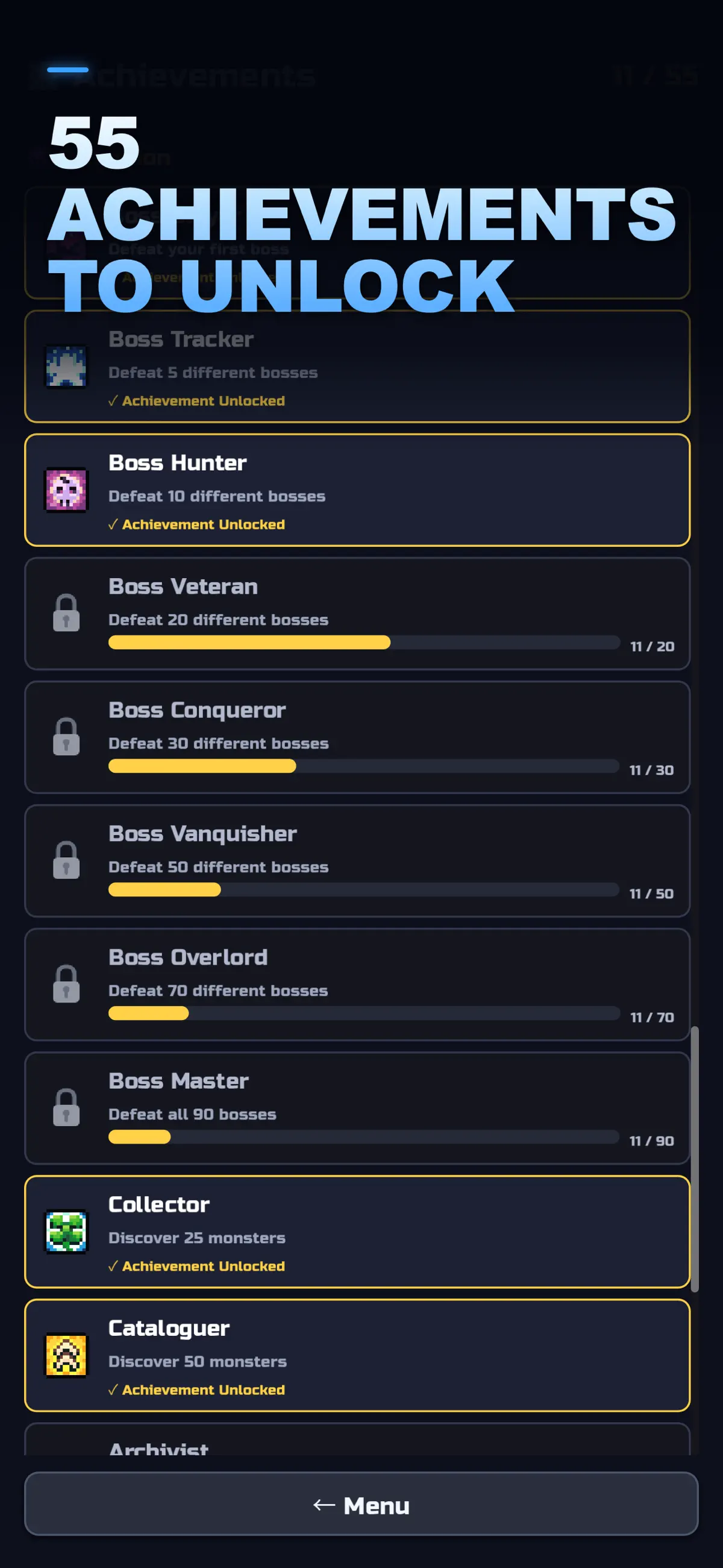Click the 11 / 50 progress counter
The image size is (723, 1568).
tap(651, 893)
